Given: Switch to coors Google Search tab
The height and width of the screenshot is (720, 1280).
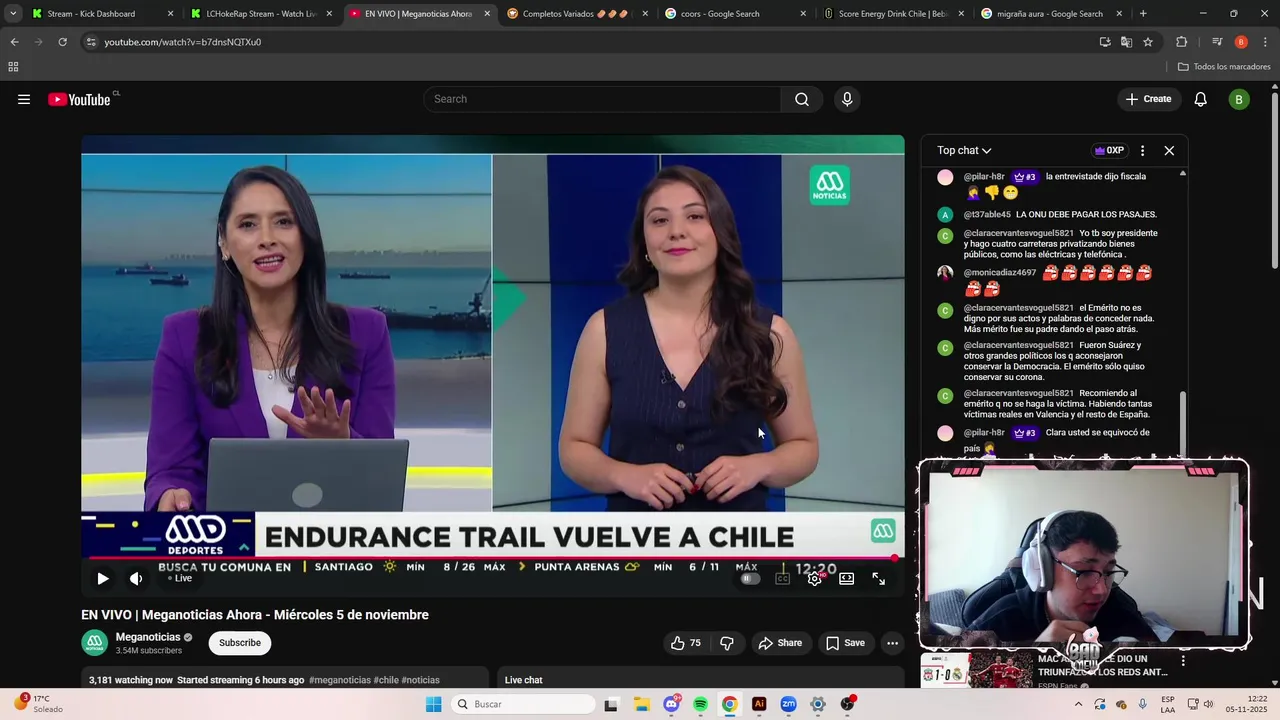Looking at the screenshot, I should coord(737,14).
